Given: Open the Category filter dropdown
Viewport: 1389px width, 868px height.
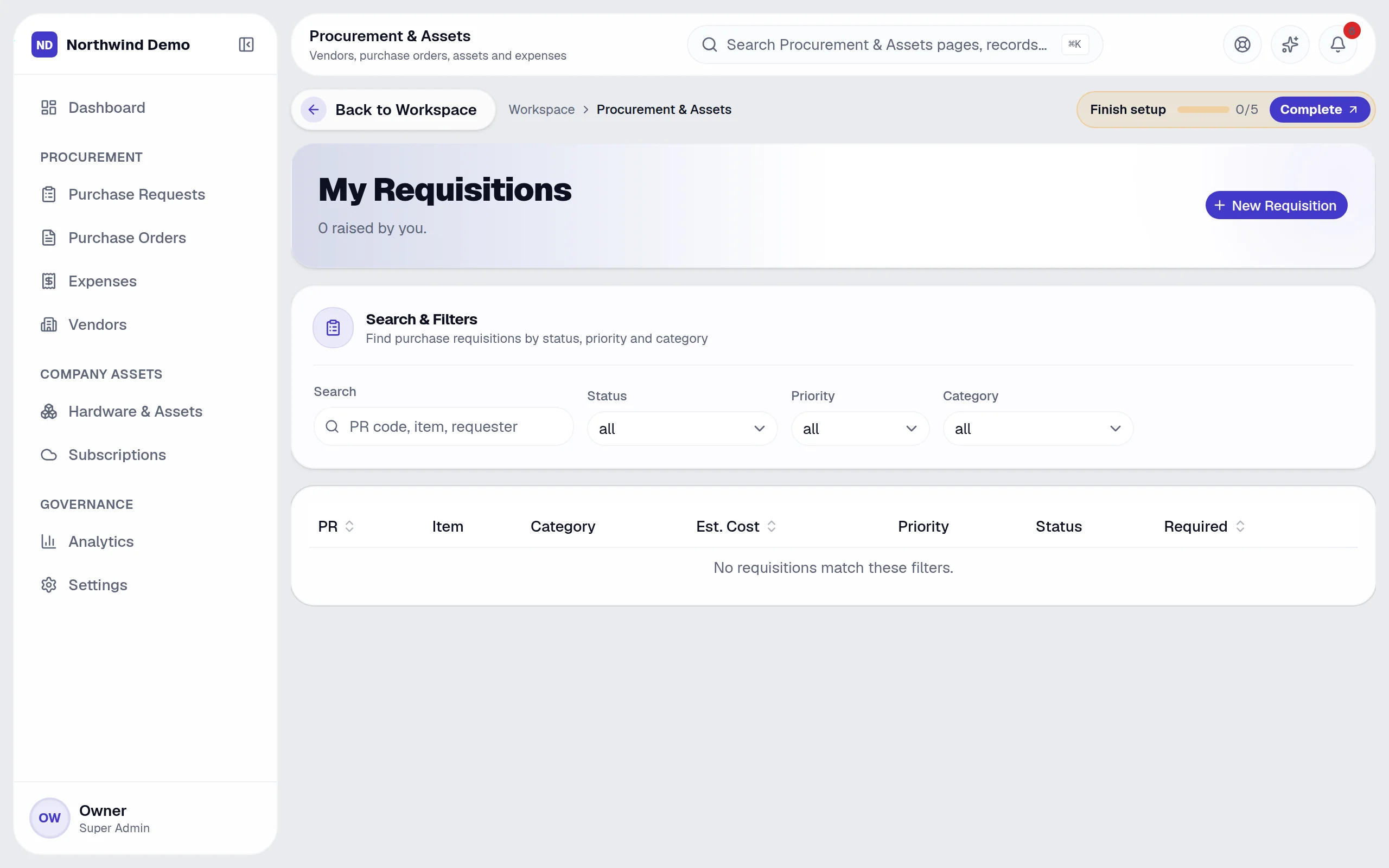Looking at the screenshot, I should 1038,429.
